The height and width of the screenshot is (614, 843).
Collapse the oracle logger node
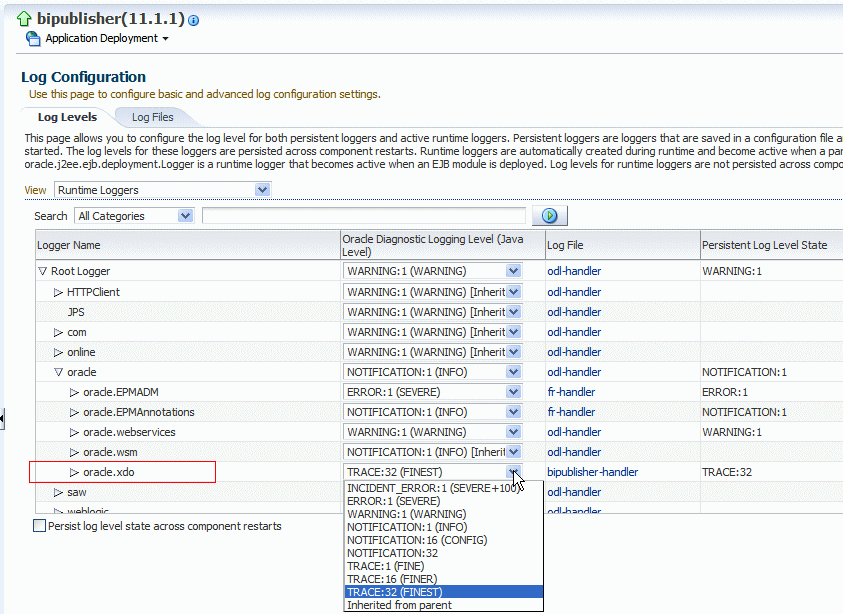point(58,372)
